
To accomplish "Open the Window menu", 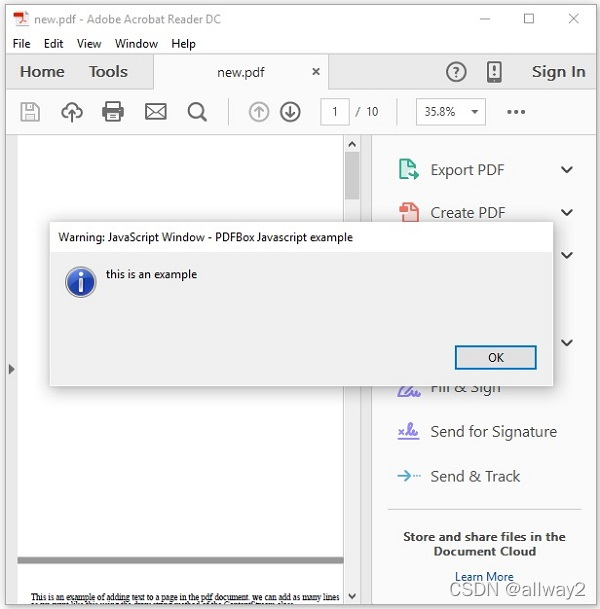I will 136,44.
